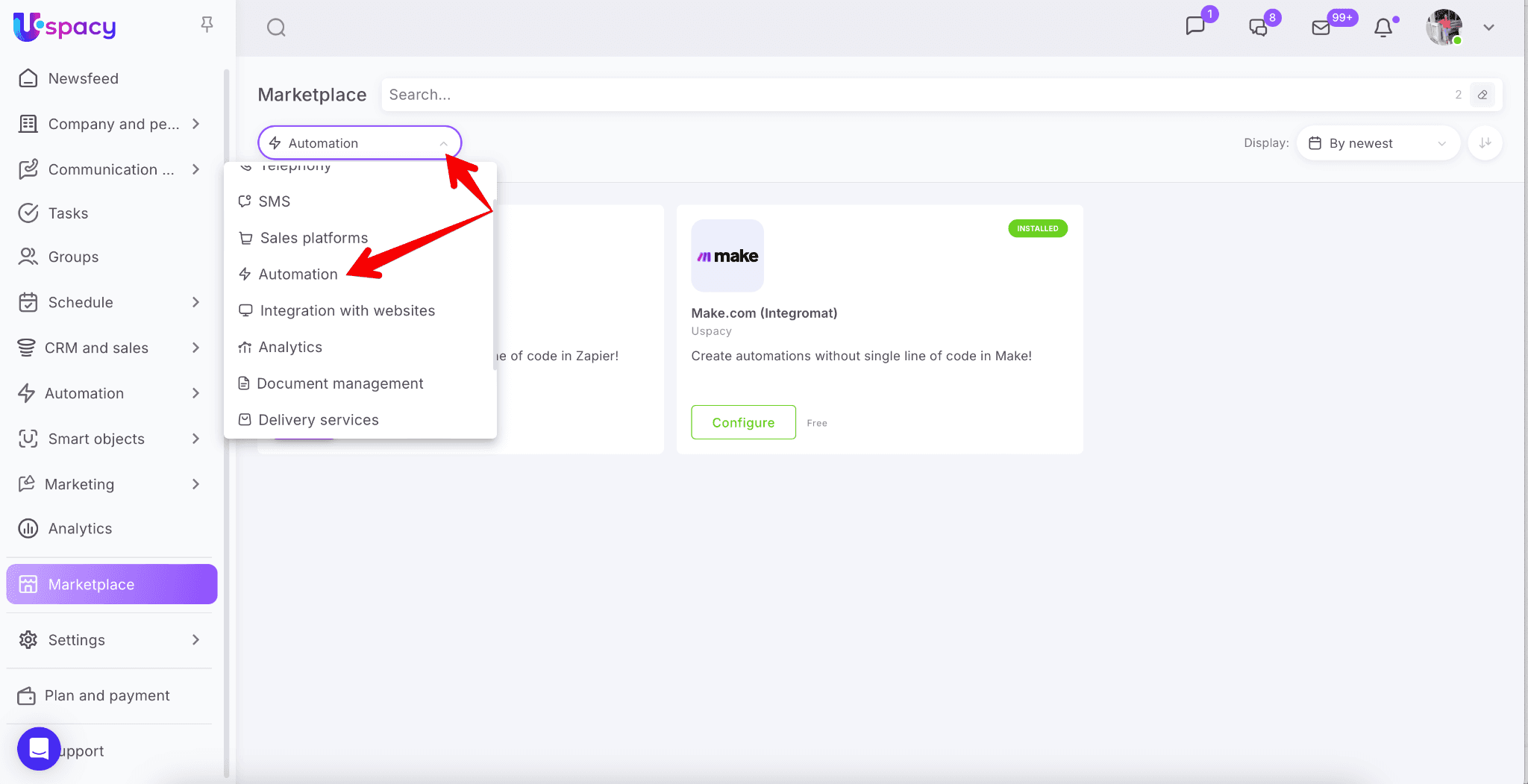Clear filters with the eraser icon
1528x784 pixels.
[1482, 95]
